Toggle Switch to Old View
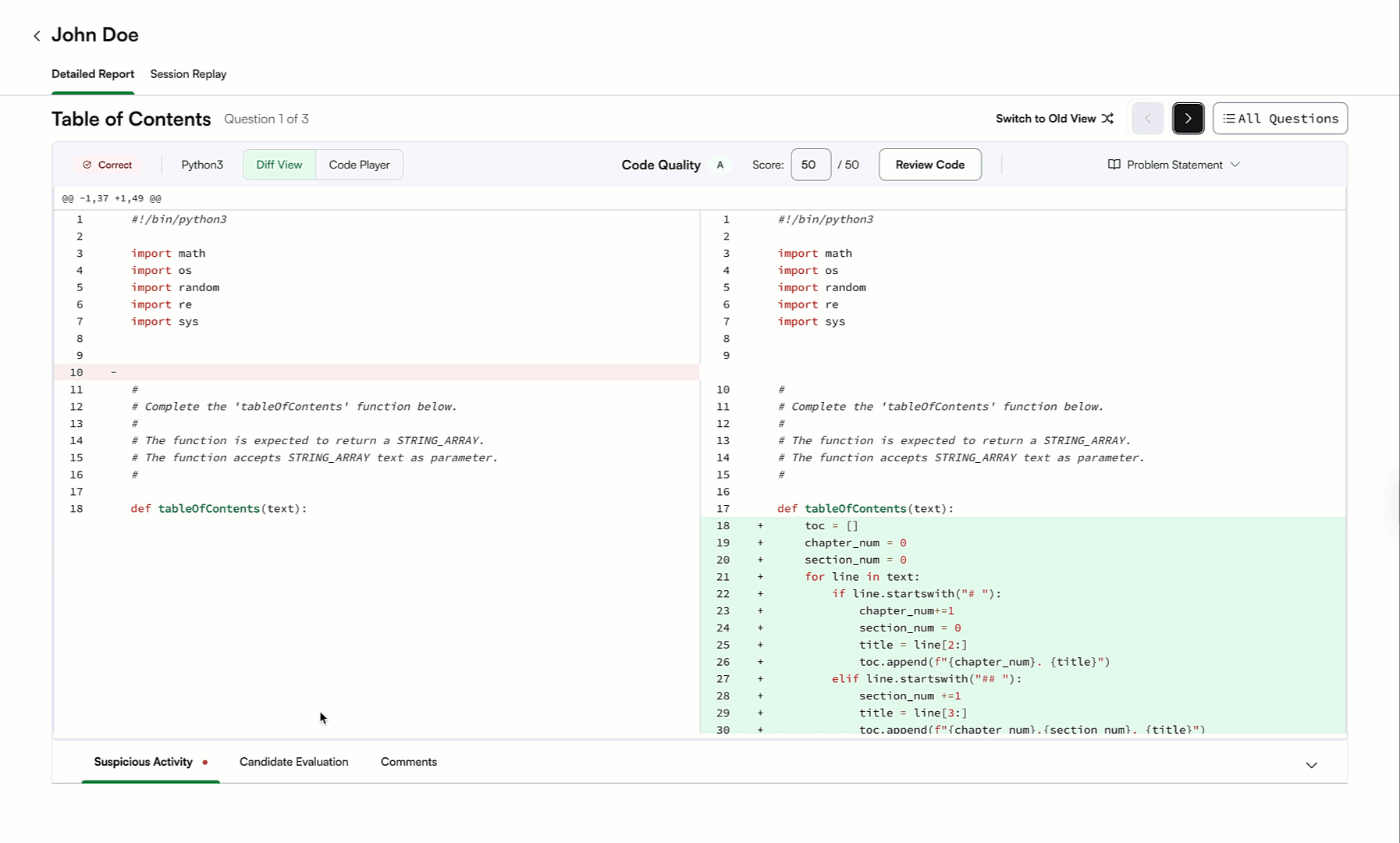Viewport: 1400px width, 843px height. 1046,118
